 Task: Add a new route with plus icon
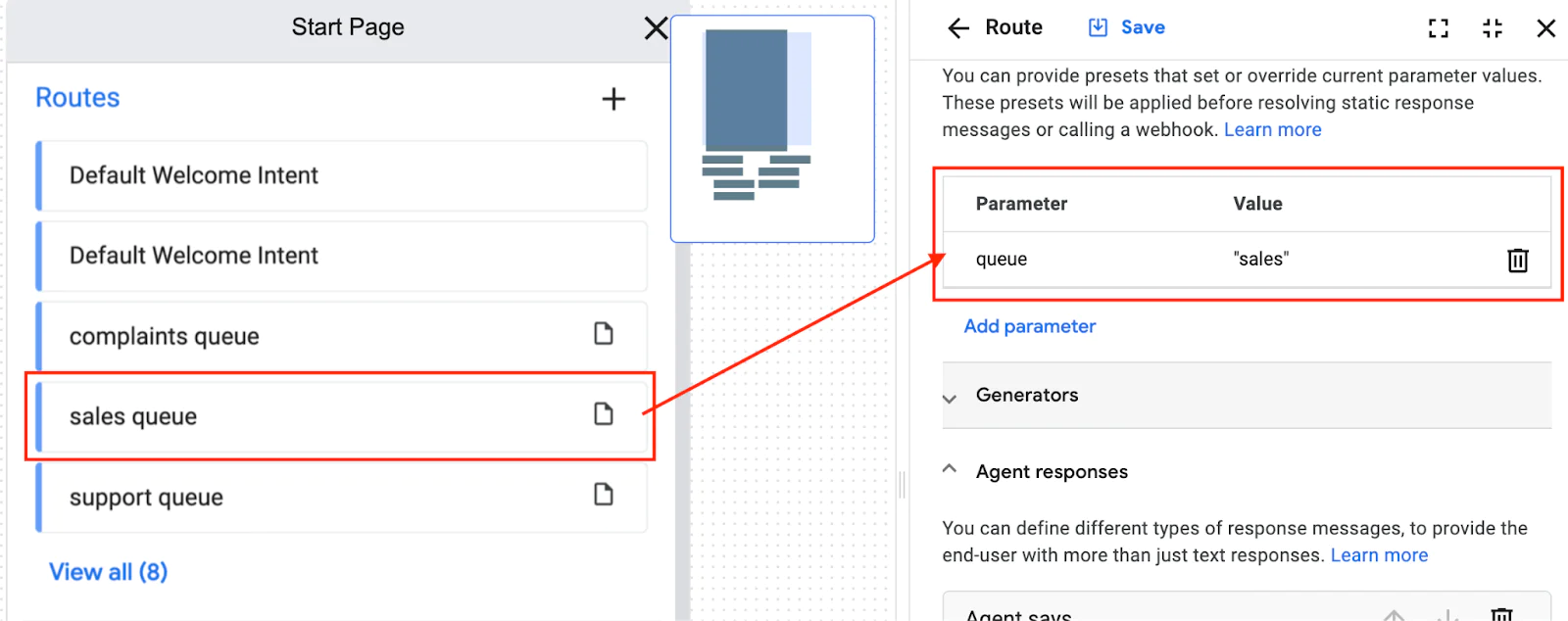click(x=613, y=99)
